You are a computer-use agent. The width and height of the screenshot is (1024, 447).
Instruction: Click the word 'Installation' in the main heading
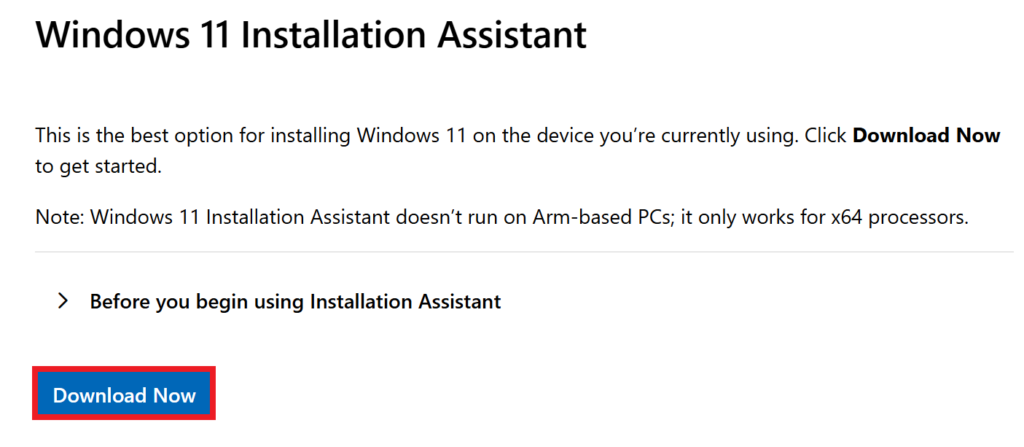click(334, 34)
